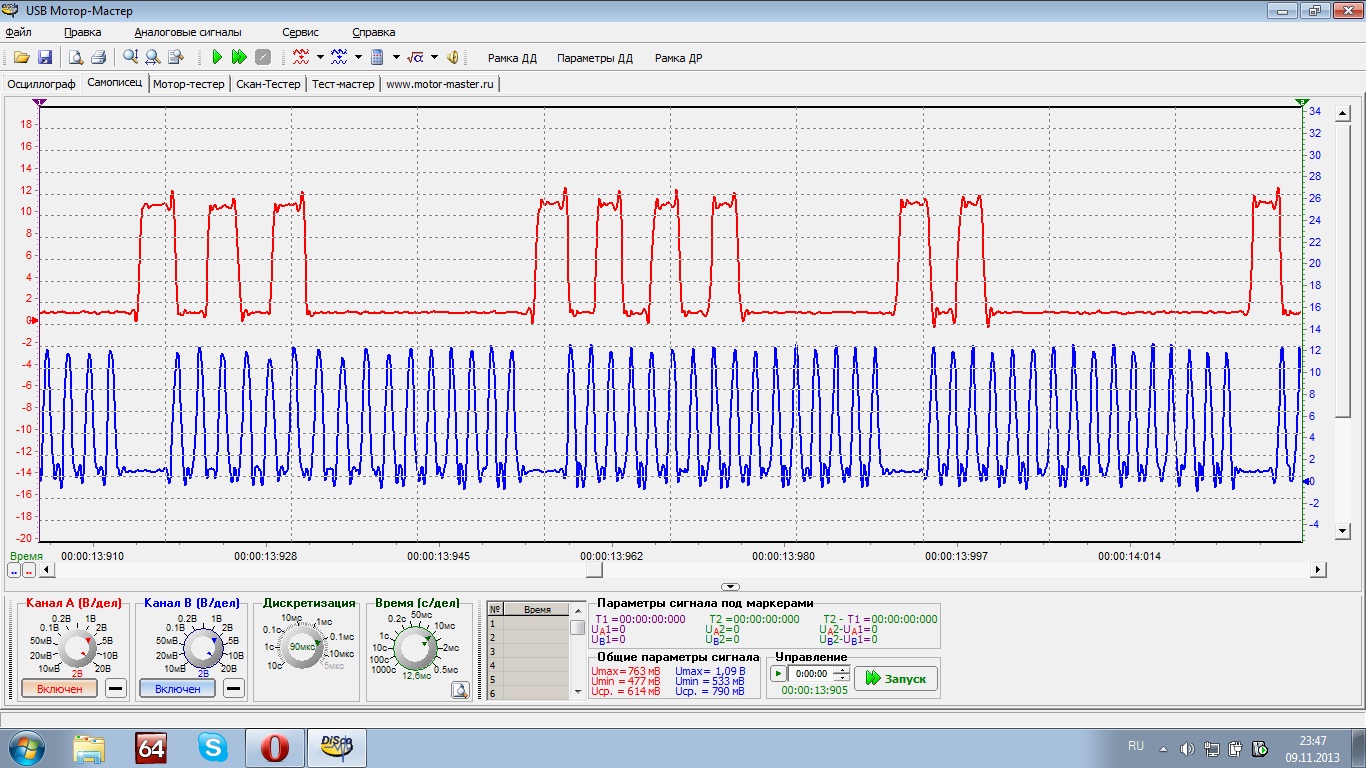Save recording with floppy disk icon
Image resolution: width=1366 pixels, height=768 pixels.
pyautogui.click(x=45, y=58)
